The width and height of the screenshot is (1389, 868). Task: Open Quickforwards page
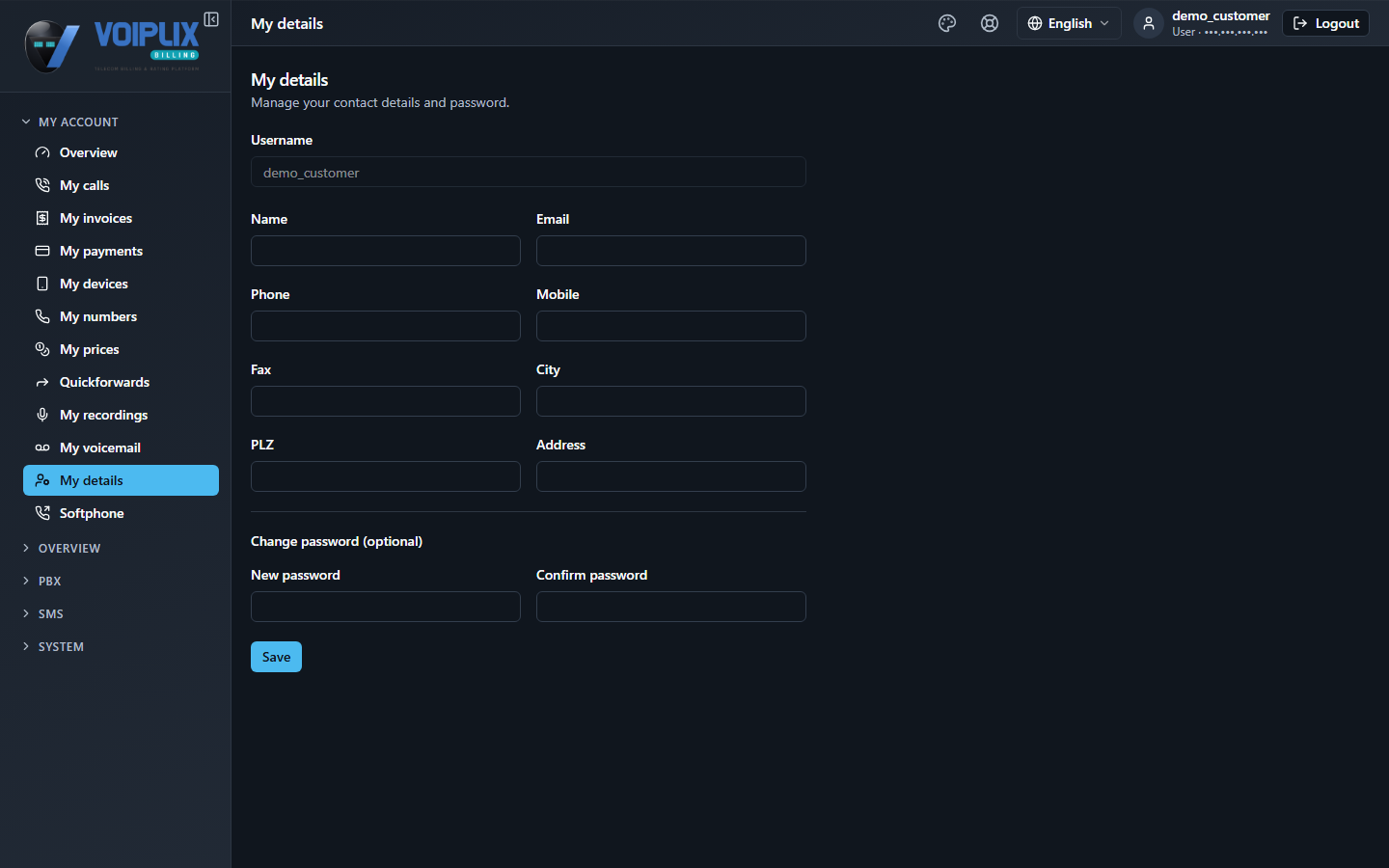[x=121, y=382]
